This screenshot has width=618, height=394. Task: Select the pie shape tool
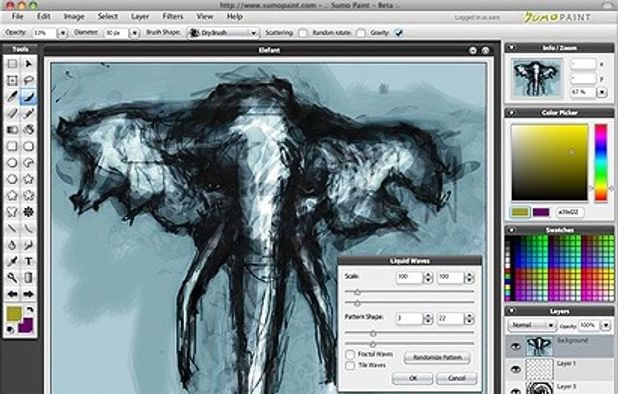click(x=28, y=163)
